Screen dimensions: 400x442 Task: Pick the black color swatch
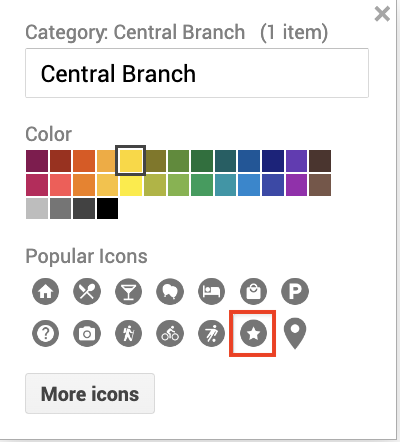click(107, 208)
